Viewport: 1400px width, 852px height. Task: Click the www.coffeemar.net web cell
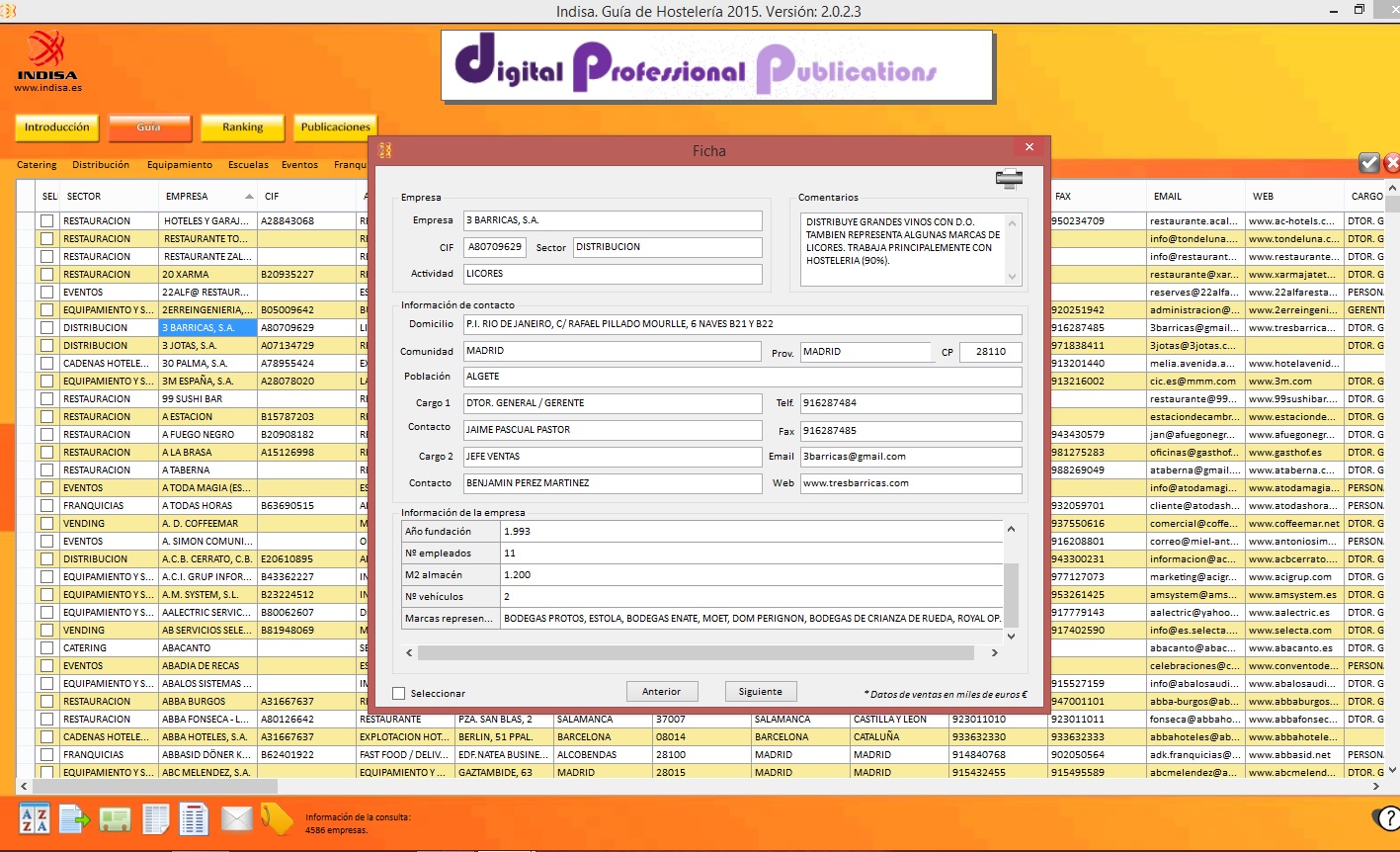[x=1294, y=524]
